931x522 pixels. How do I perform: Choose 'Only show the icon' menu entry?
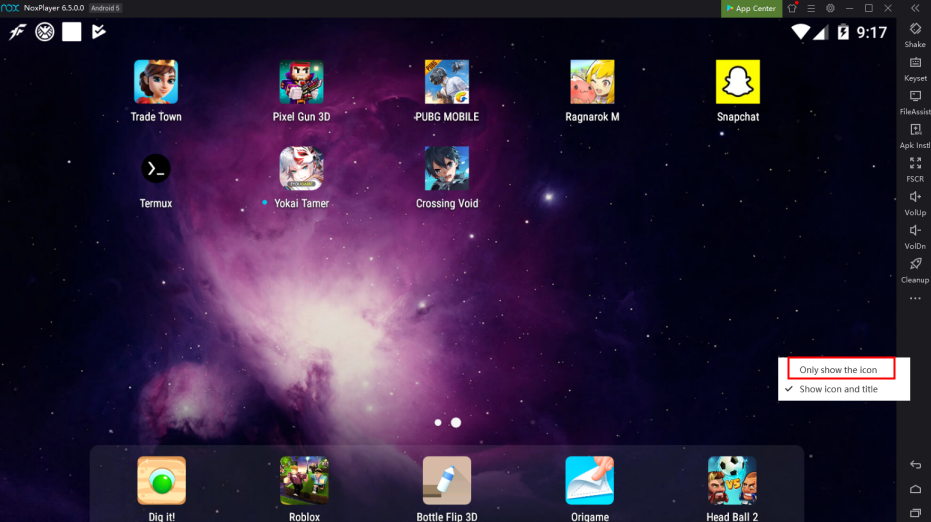pyautogui.click(x=838, y=370)
